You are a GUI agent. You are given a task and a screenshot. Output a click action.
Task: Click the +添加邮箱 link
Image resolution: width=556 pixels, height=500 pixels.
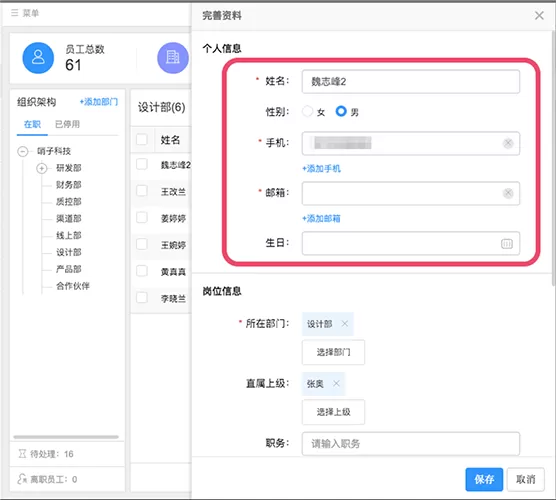(x=321, y=218)
